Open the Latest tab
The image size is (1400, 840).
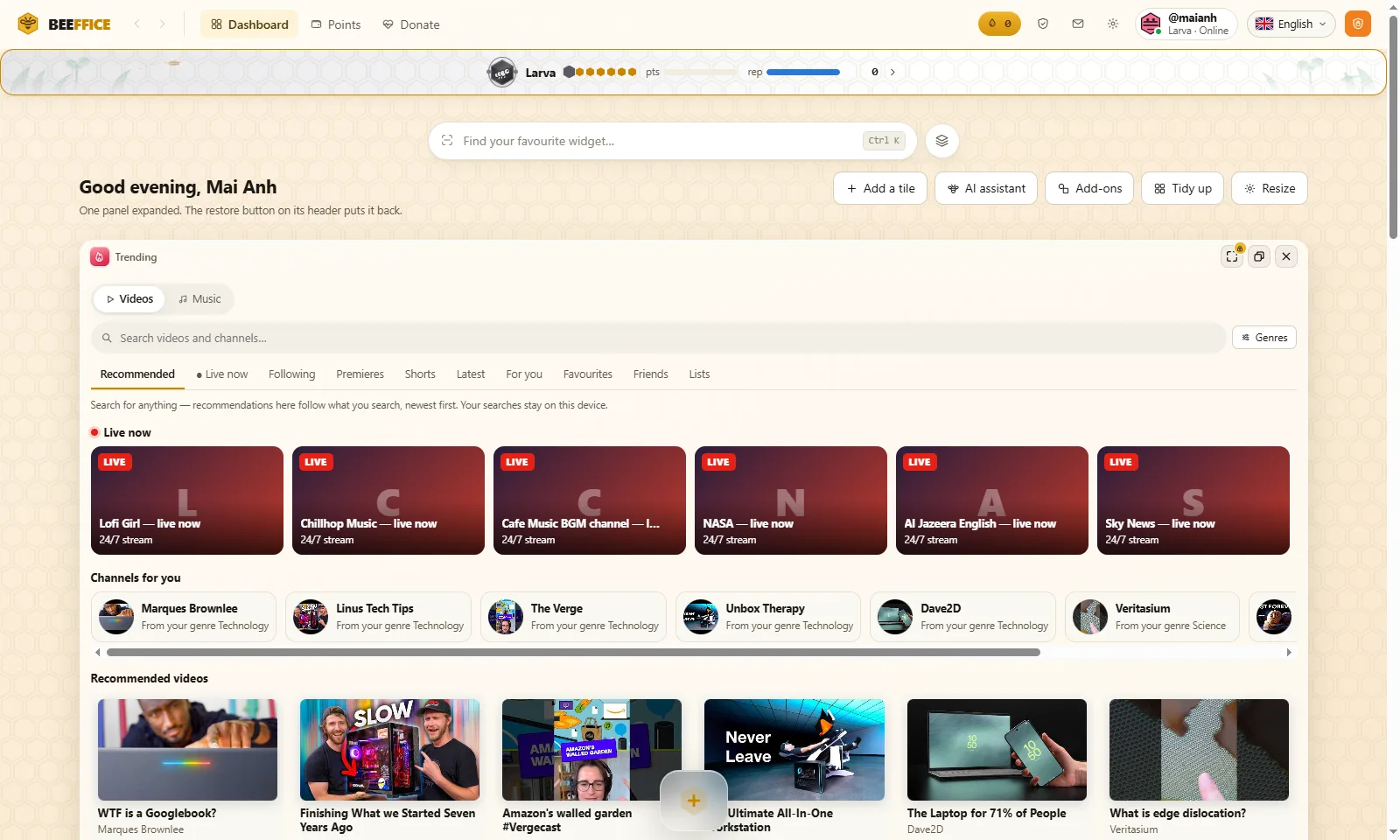[x=471, y=374]
